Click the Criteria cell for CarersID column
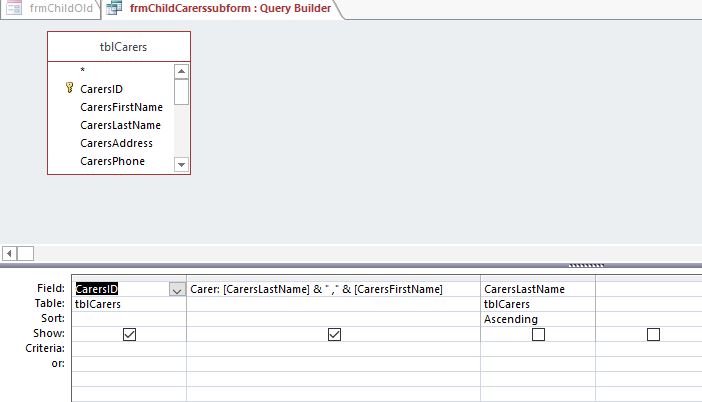The image size is (702, 402). point(129,349)
